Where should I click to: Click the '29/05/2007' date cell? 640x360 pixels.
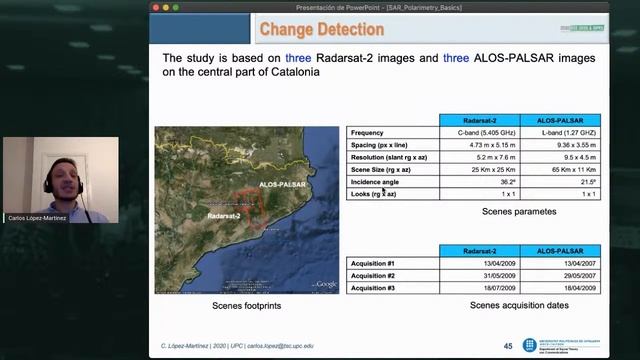(560, 276)
